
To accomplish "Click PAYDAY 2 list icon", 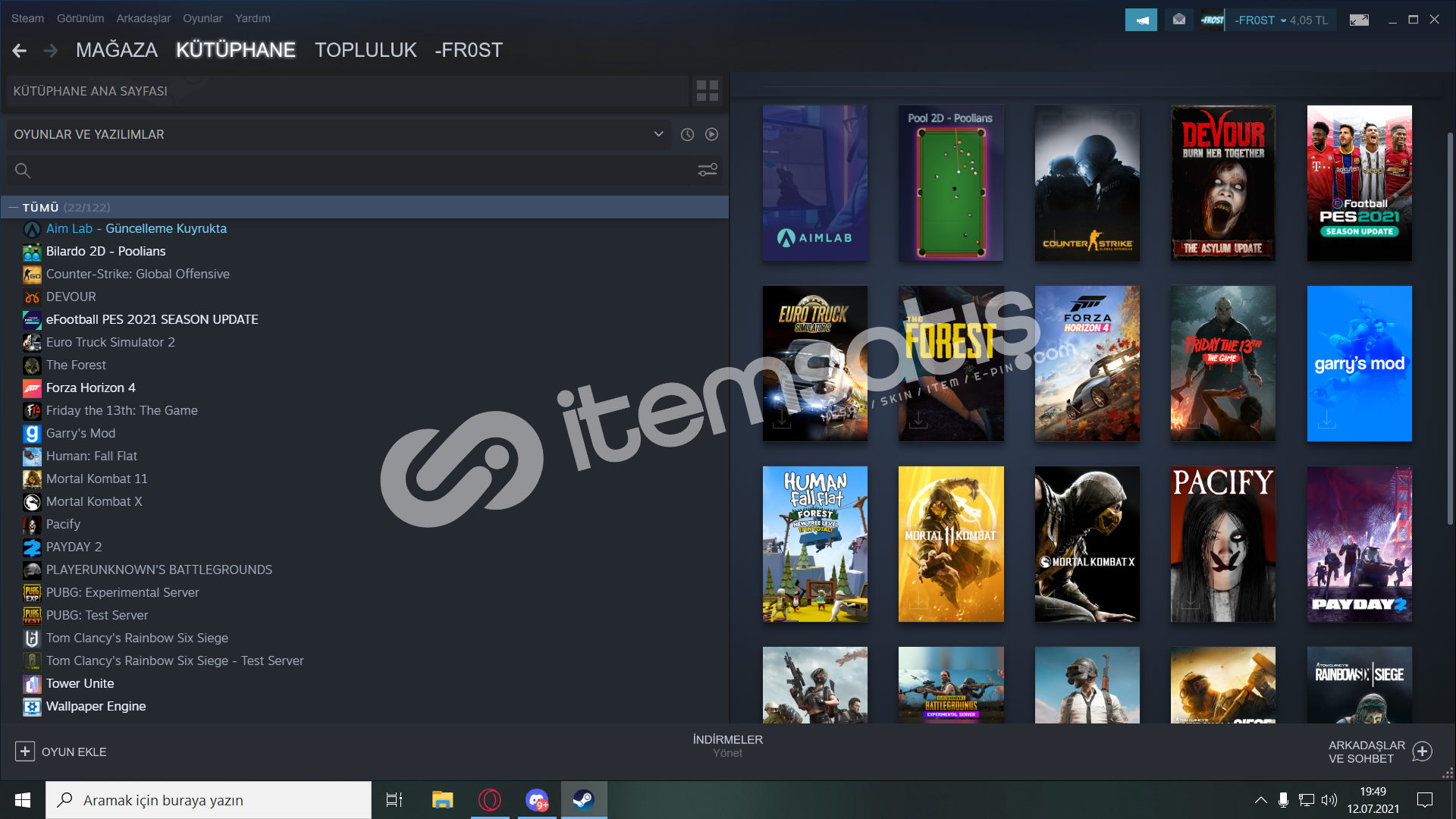I will point(32,548).
